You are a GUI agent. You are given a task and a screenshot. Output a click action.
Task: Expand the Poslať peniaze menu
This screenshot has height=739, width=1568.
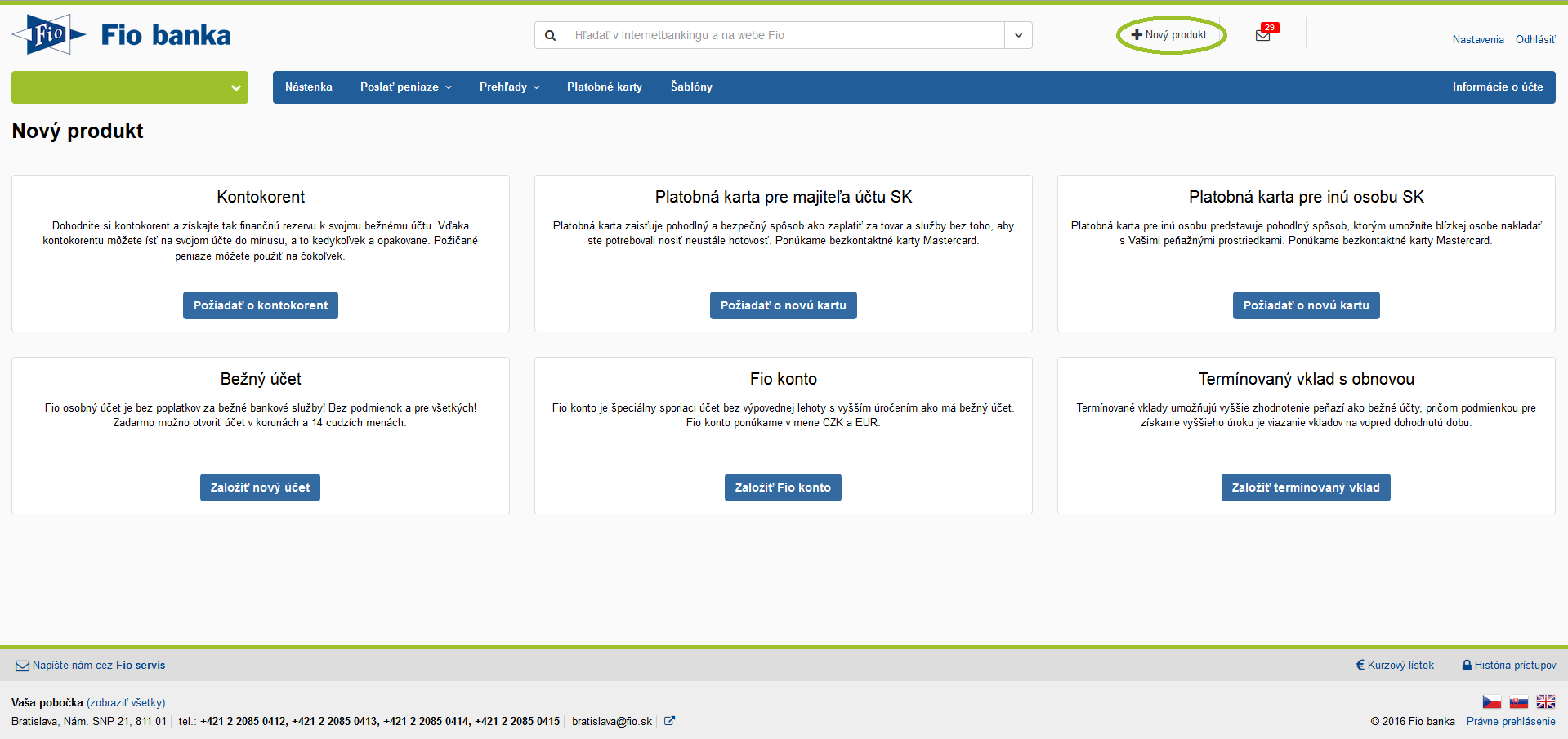tap(405, 87)
